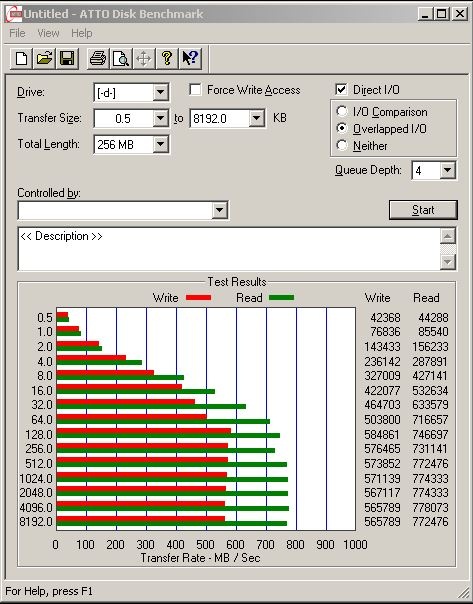Click the write value 571139
473x604 pixels.
coord(382,478)
